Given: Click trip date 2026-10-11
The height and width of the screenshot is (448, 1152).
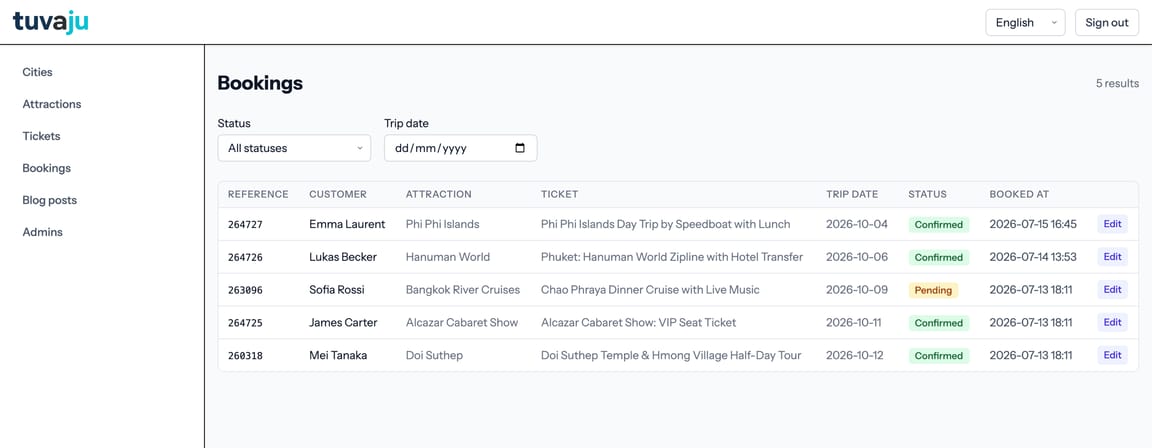Looking at the screenshot, I should click(x=854, y=322).
